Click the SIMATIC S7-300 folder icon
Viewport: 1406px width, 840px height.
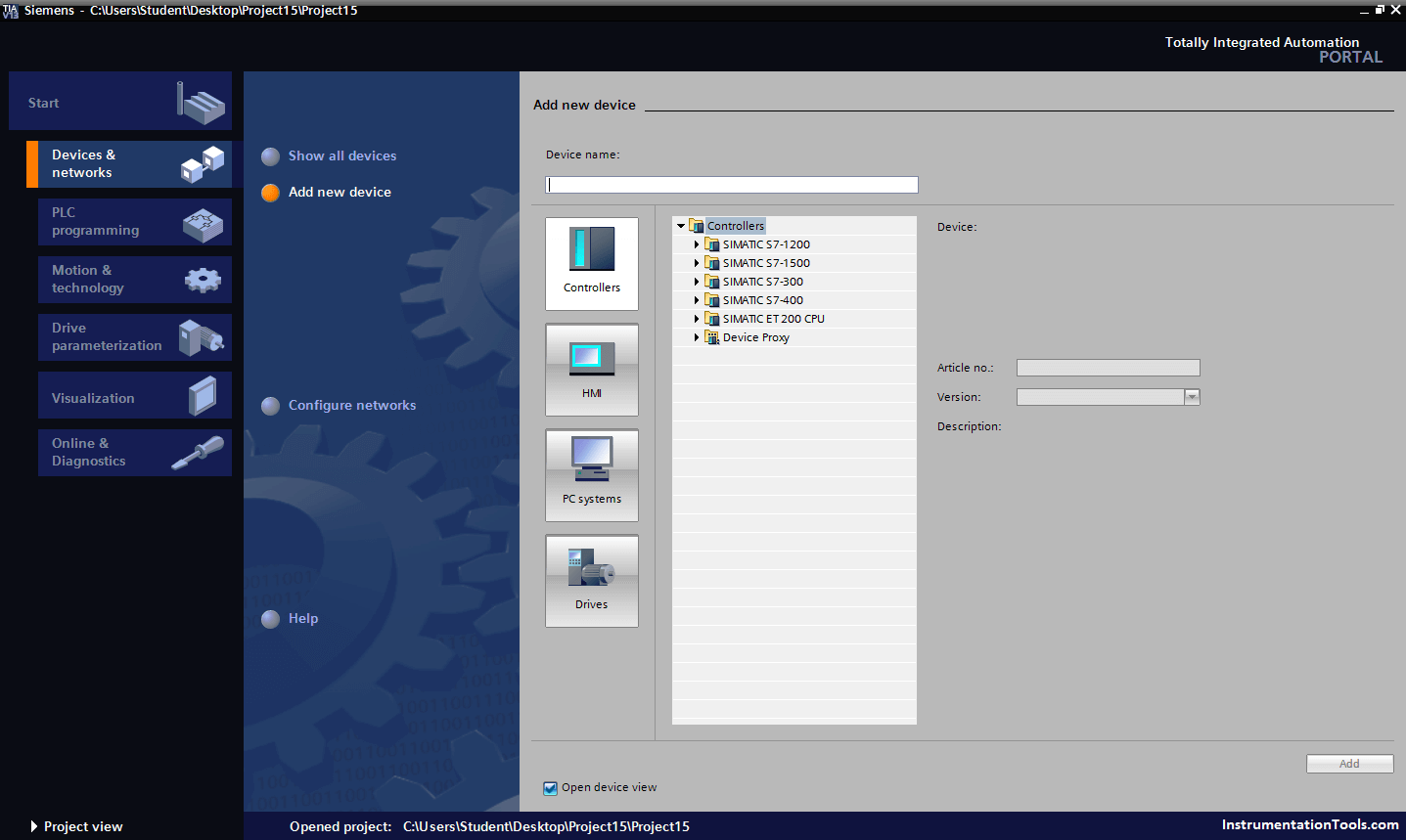click(712, 282)
